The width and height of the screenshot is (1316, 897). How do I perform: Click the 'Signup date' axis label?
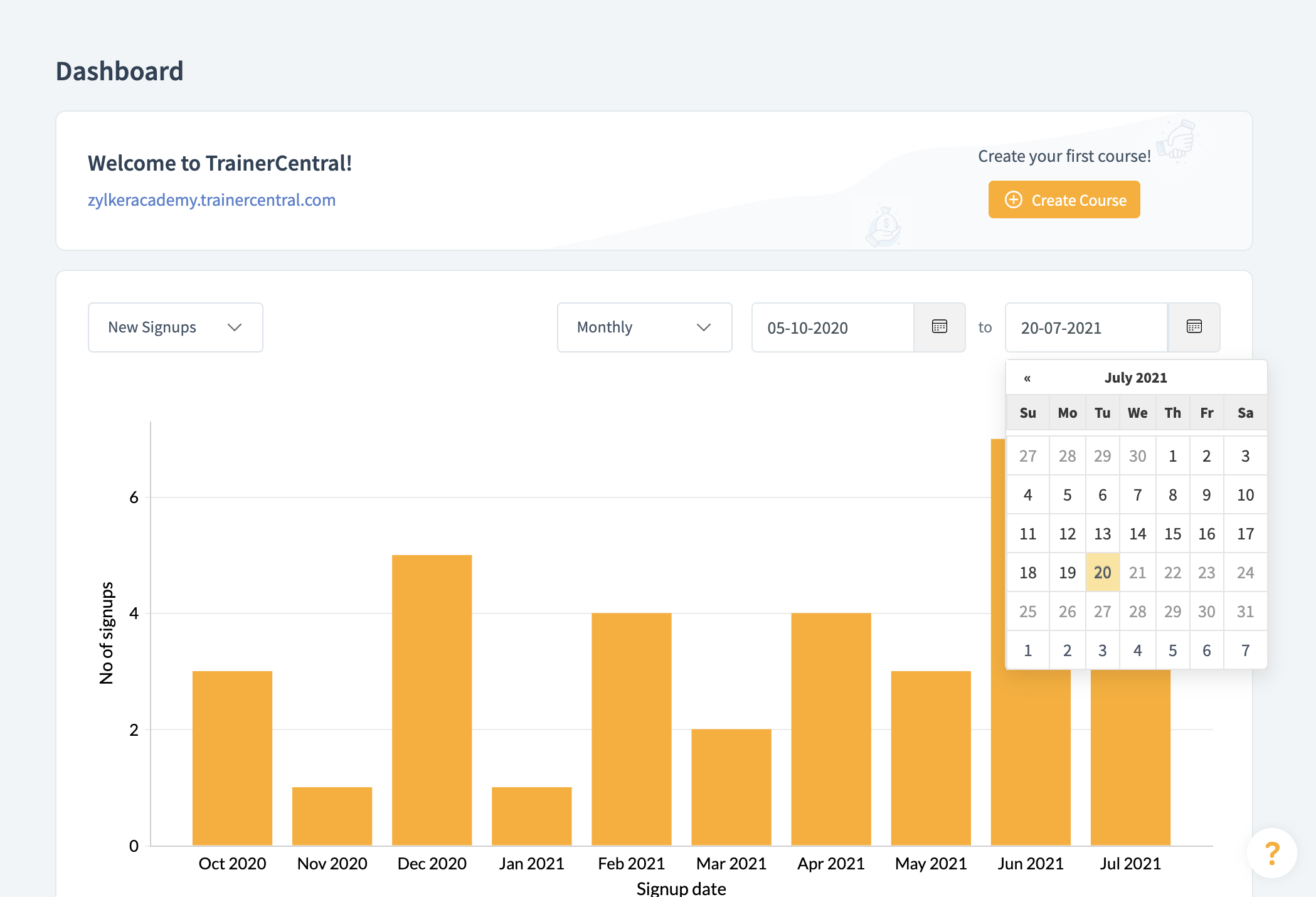(681, 888)
